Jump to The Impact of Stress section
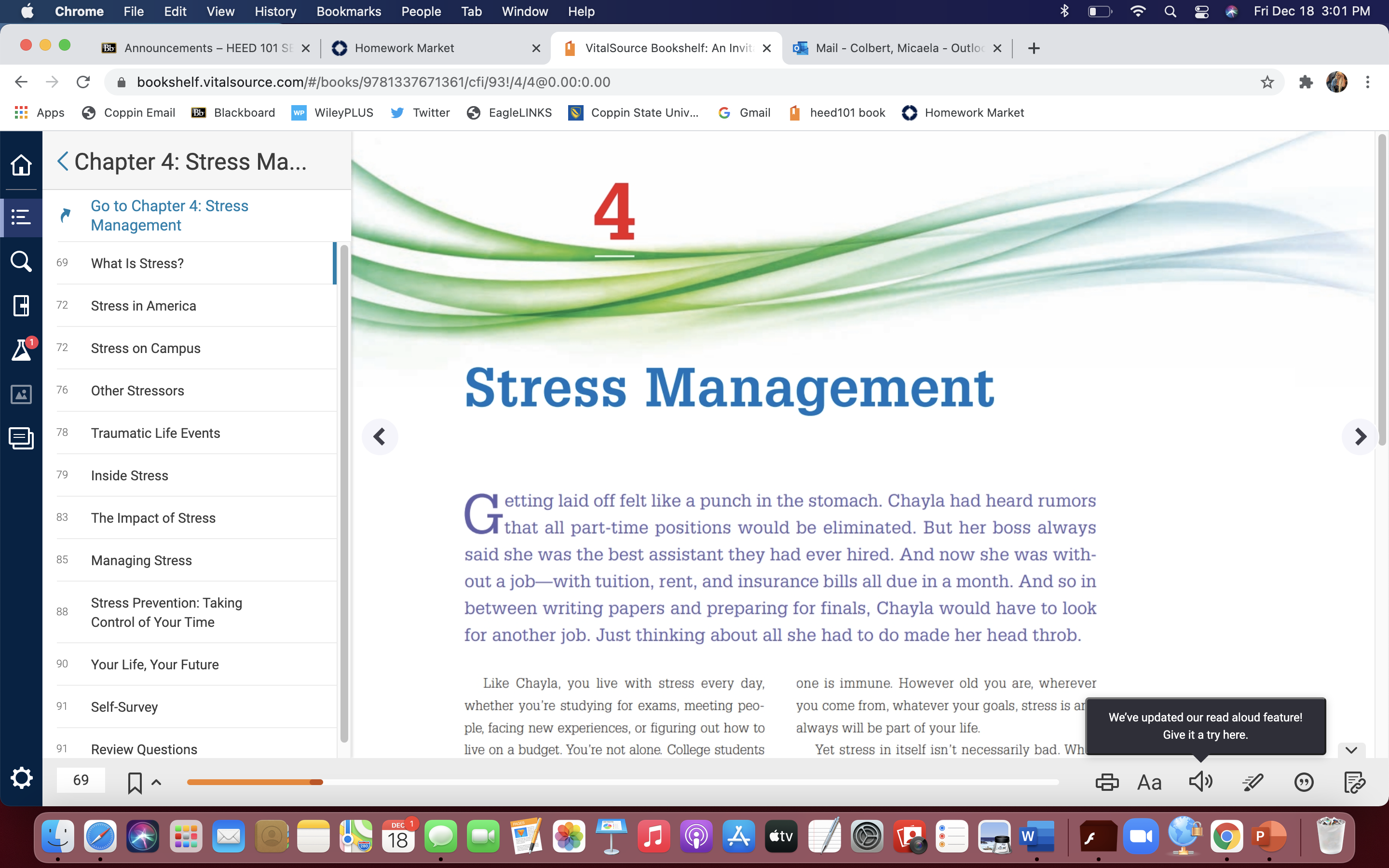1389x868 pixels. (196, 518)
